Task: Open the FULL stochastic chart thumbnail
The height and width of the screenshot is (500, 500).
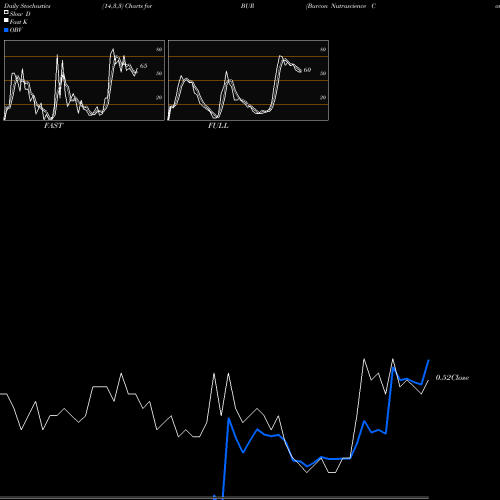Action: [x=248, y=80]
